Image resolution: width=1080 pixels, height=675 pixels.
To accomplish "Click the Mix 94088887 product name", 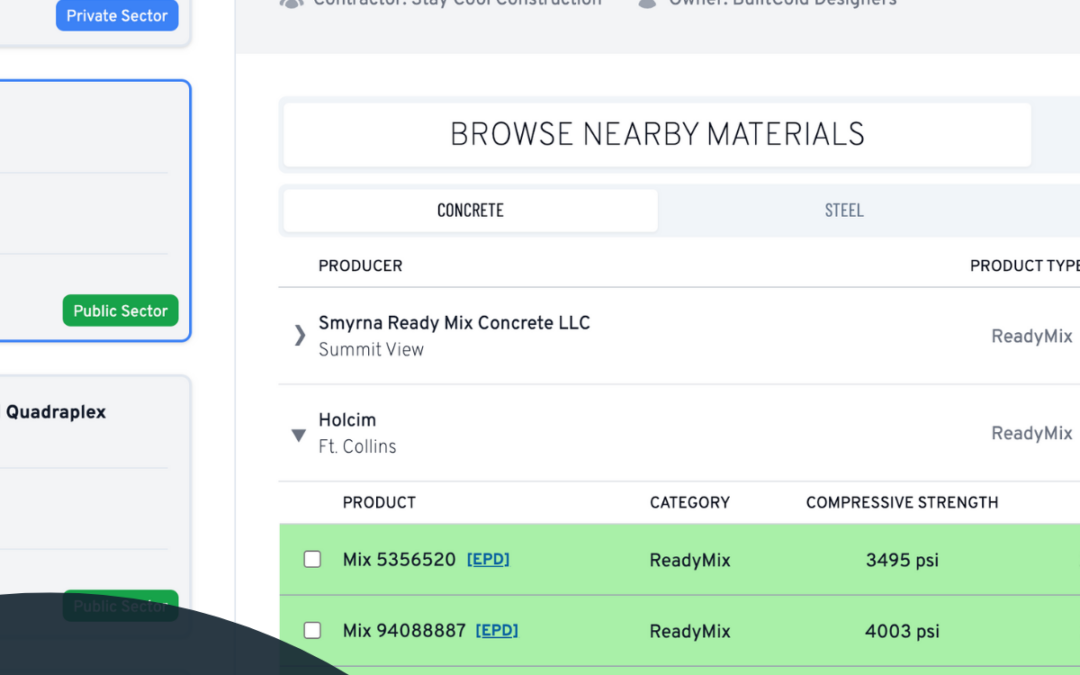I will coord(404,630).
